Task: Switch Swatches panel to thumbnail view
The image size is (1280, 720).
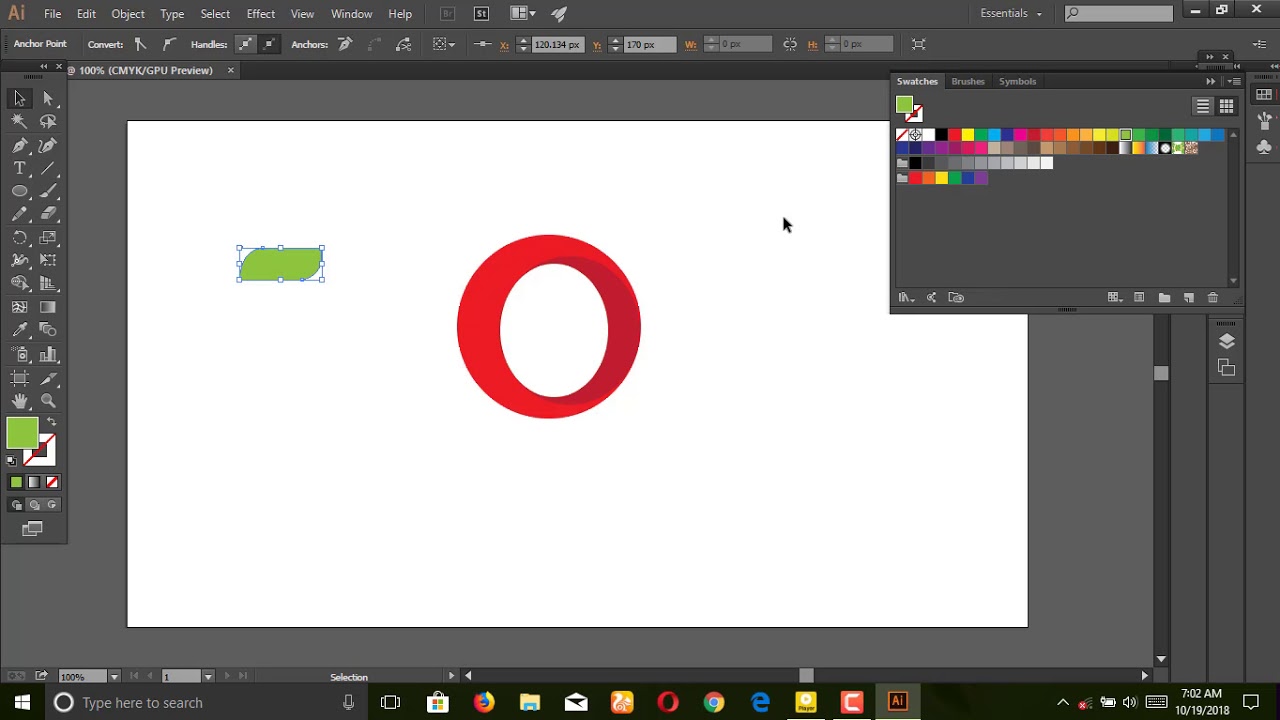Action: tap(1226, 106)
